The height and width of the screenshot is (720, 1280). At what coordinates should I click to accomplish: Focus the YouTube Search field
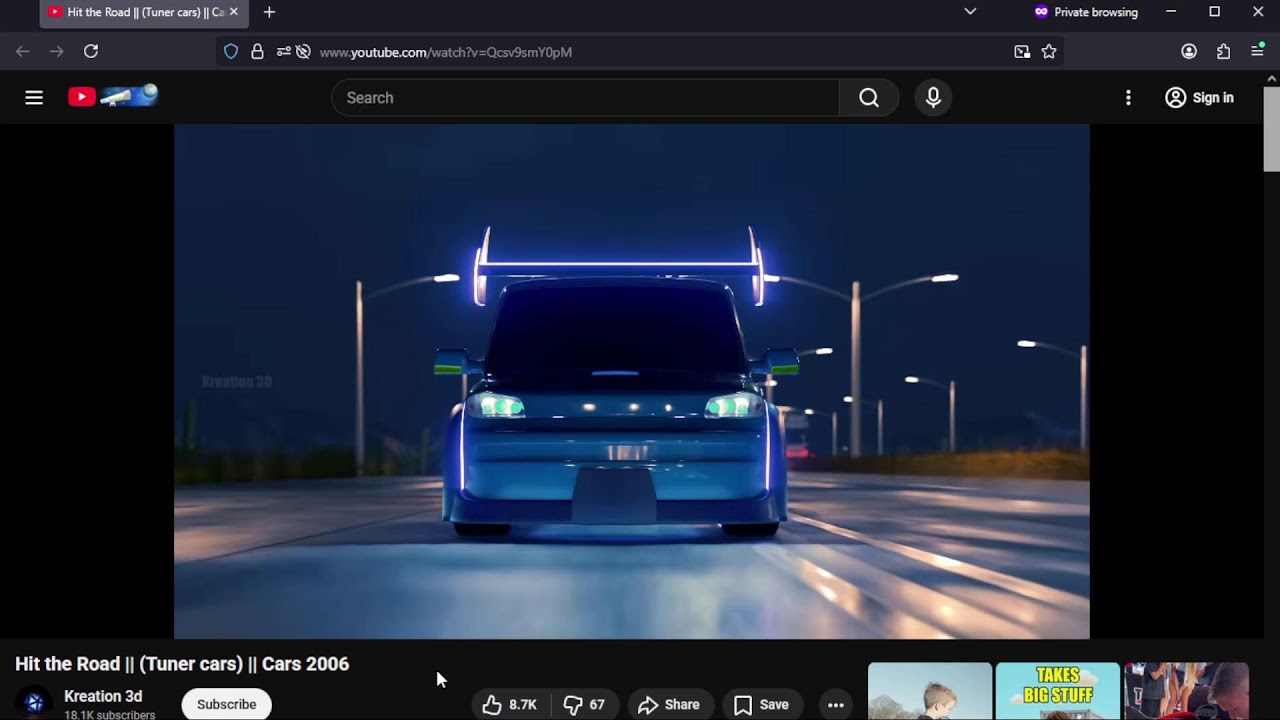(x=586, y=97)
